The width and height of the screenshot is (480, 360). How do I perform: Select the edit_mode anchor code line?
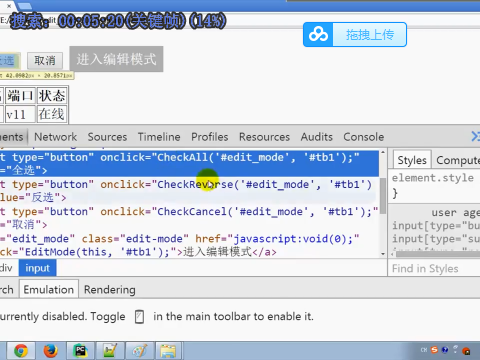[189, 245]
